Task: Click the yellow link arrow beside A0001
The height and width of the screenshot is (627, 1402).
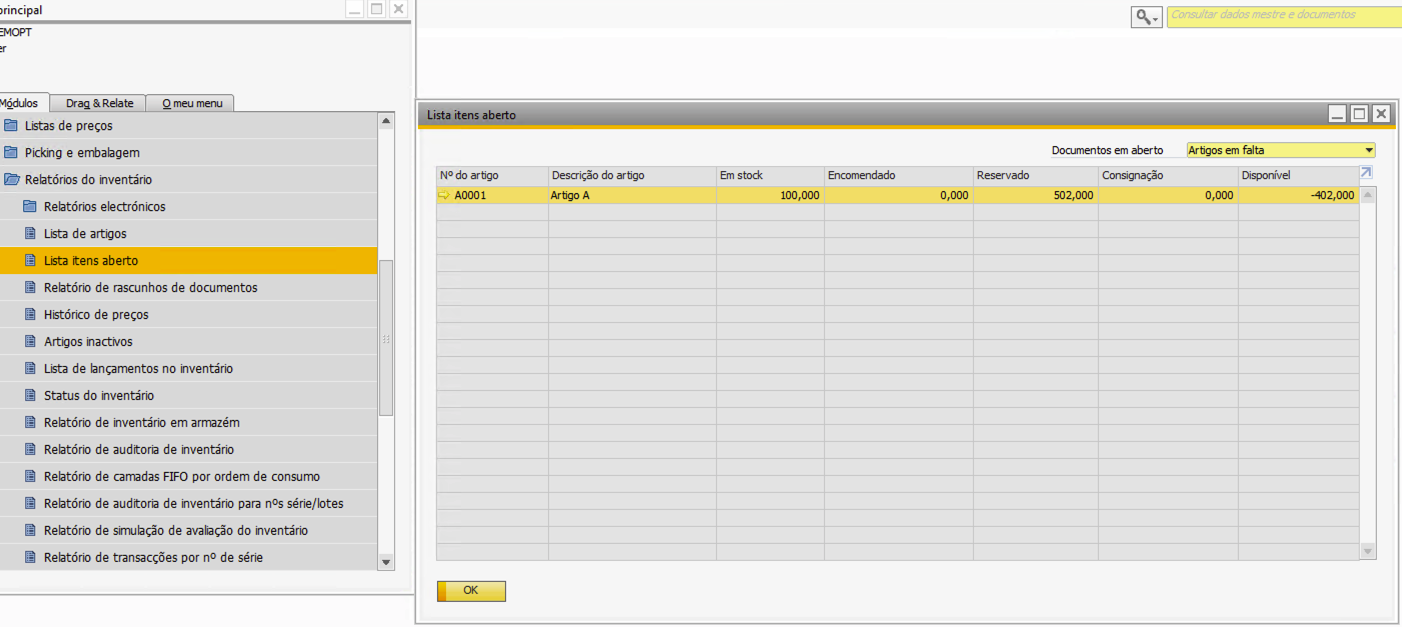Action: click(x=444, y=196)
